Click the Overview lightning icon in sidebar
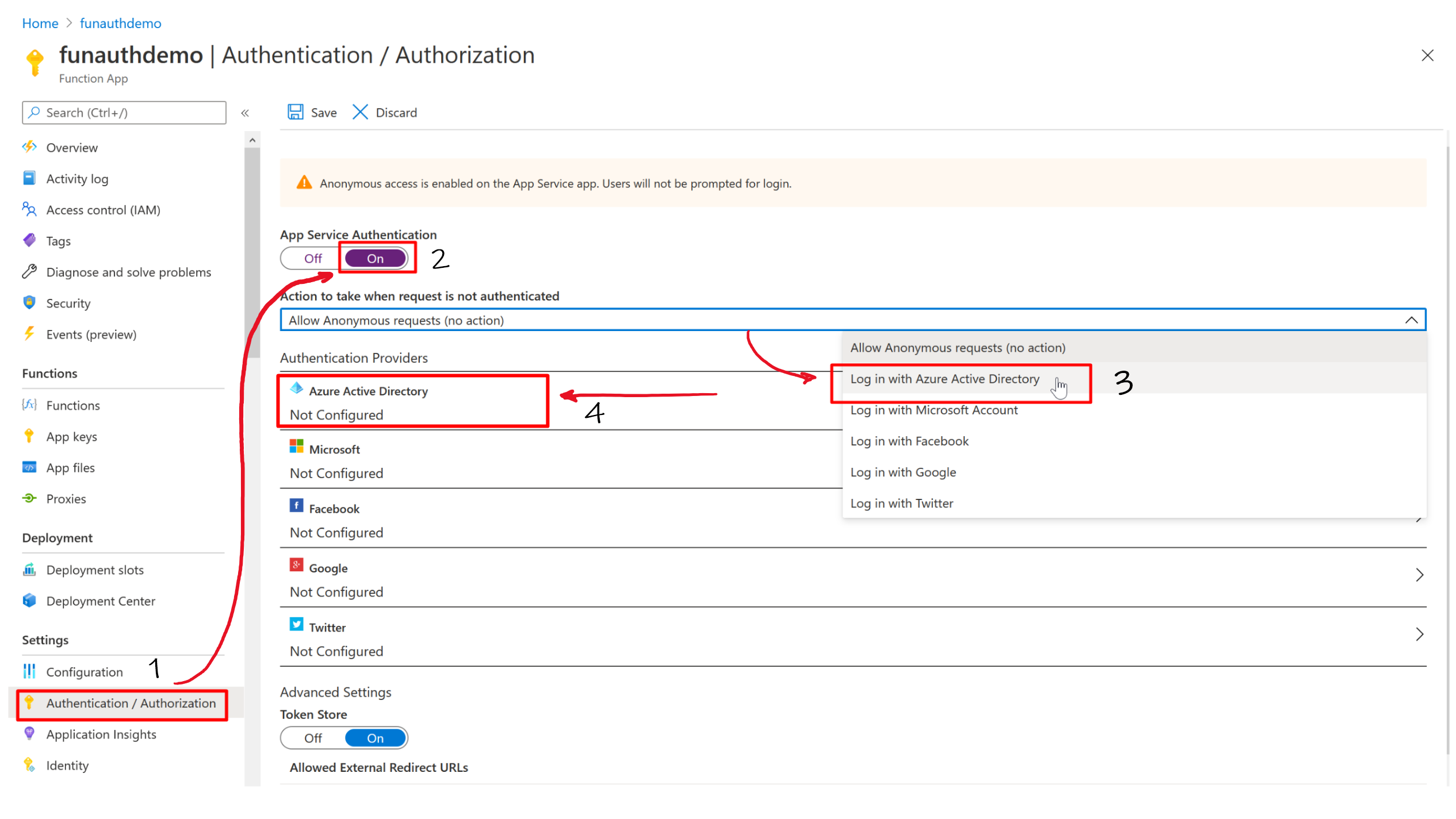This screenshot has height=819, width=1456. (29, 147)
